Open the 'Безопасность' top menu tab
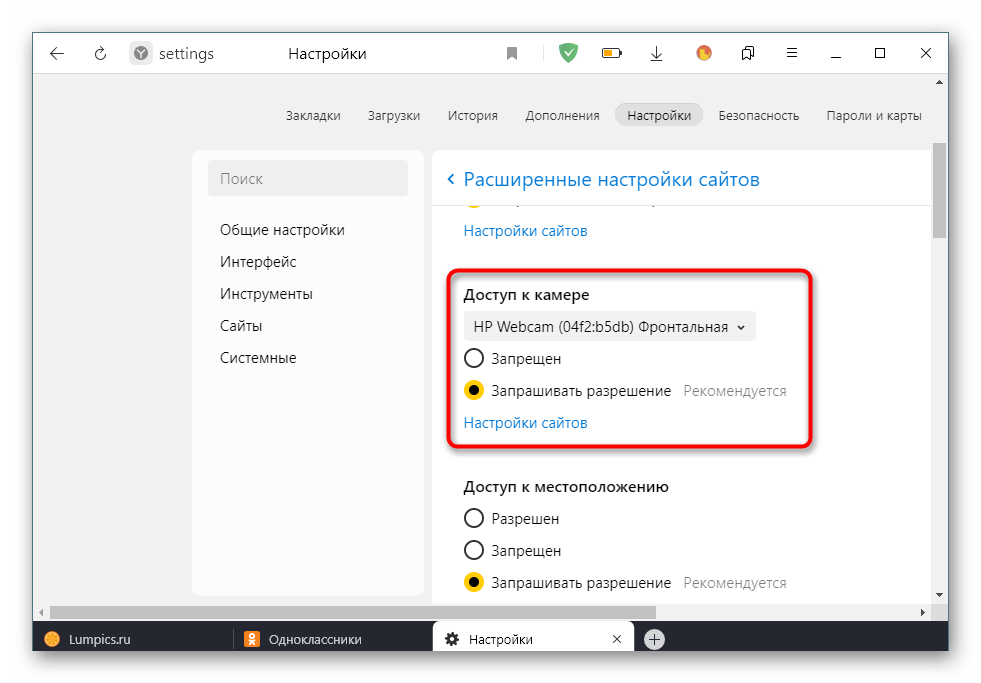This screenshot has width=981, height=683. pos(758,115)
